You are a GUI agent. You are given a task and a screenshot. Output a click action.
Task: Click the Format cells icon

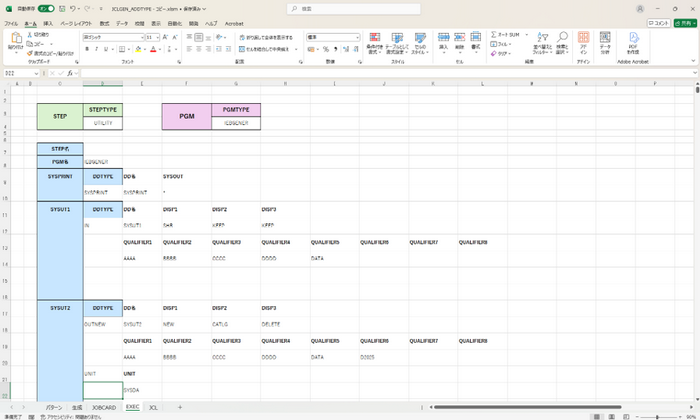(x=476, y=37)
